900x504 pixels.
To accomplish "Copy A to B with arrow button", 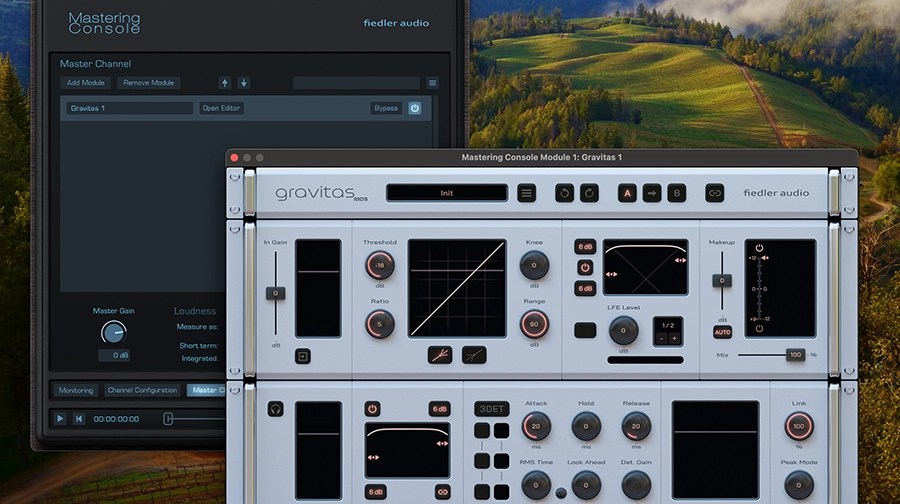I will click(x=651, y=193).
